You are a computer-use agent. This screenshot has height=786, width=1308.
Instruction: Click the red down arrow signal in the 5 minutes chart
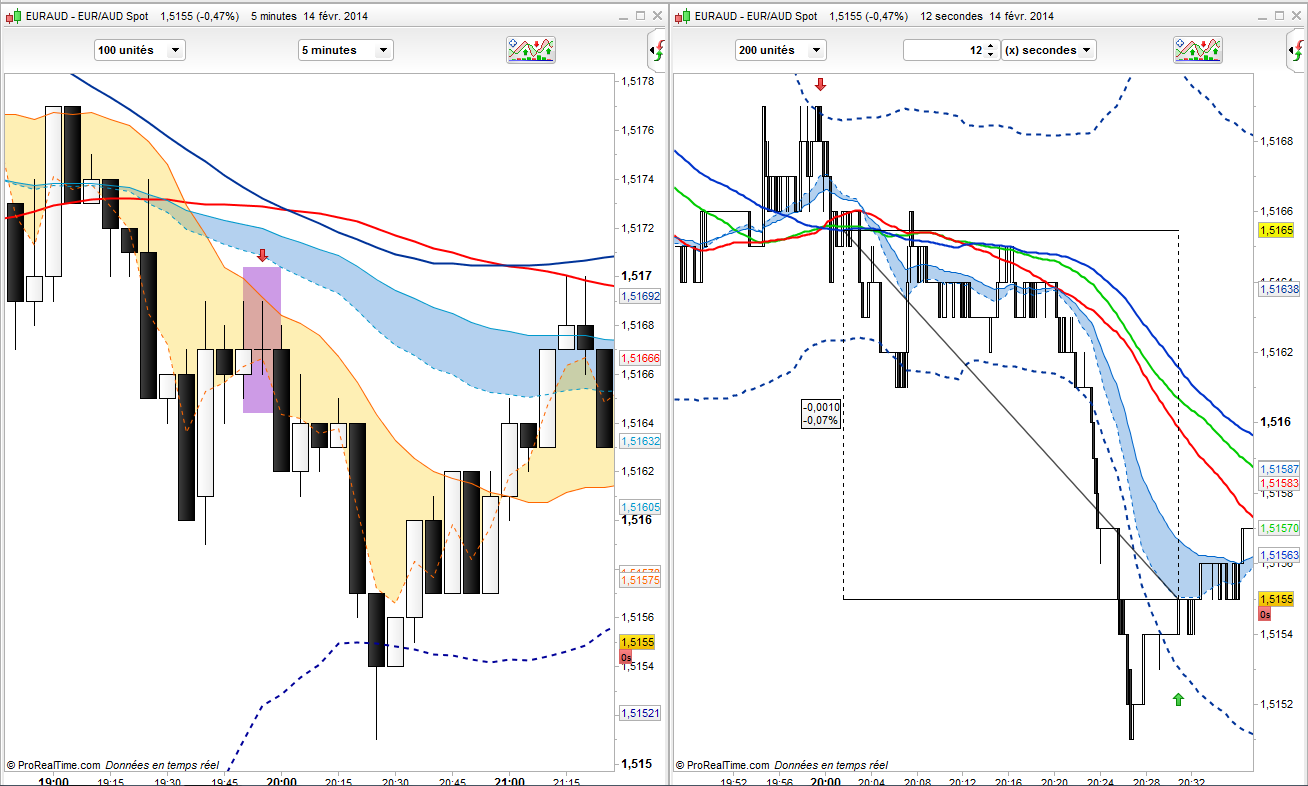tap(262, 256)
